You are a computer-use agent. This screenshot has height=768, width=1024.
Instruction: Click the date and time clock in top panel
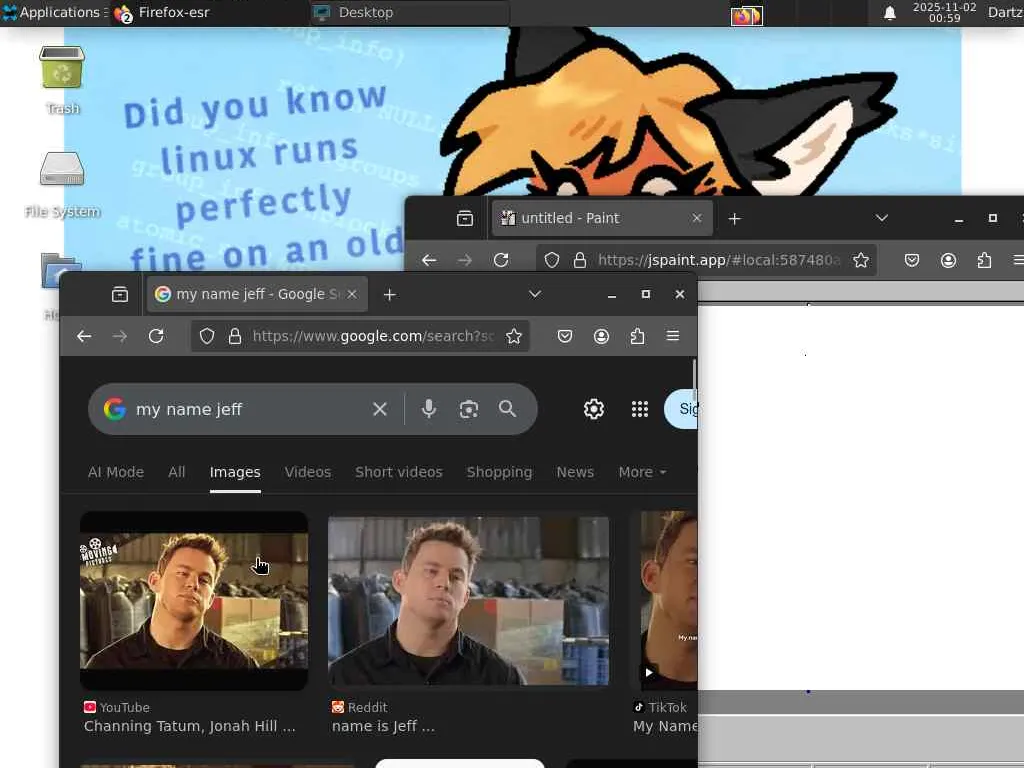click(x=944, y=12)
